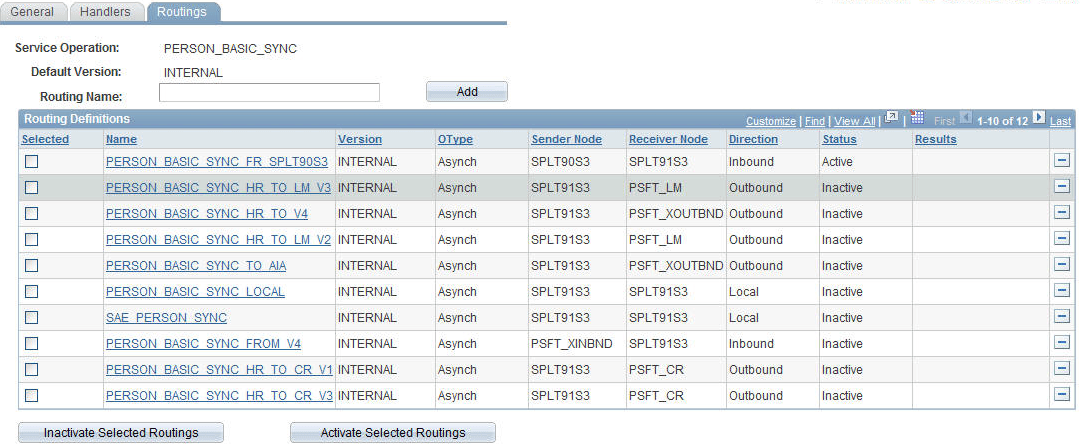Check PERSON_BASIC_SYNC_HR_TO_LM_V2 routing checkbox
This screenshot has width=1080, height=446.
coord(32,240)
